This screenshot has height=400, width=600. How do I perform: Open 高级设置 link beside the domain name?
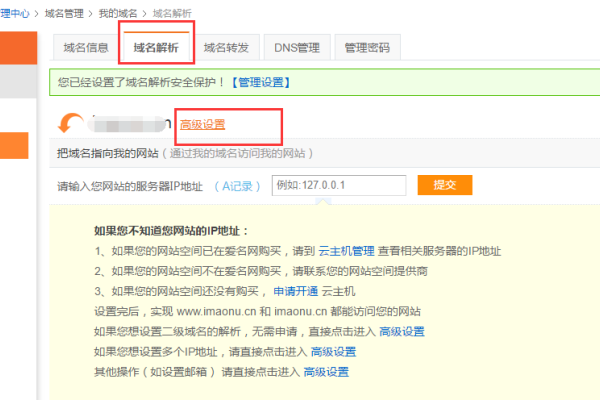coord(203,124)
